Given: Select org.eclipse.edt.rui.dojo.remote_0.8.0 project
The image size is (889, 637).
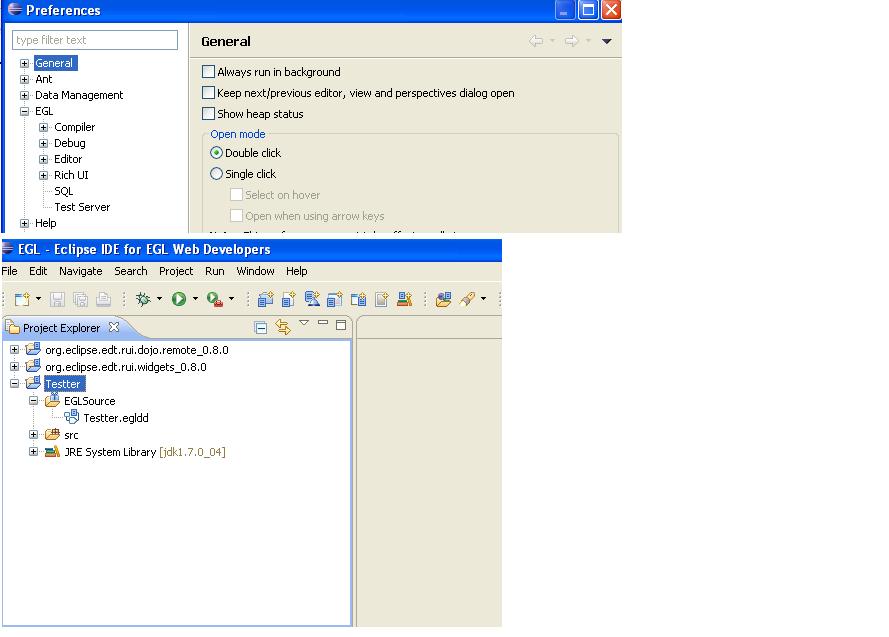Looking at the screenshot, I should 137,350.
